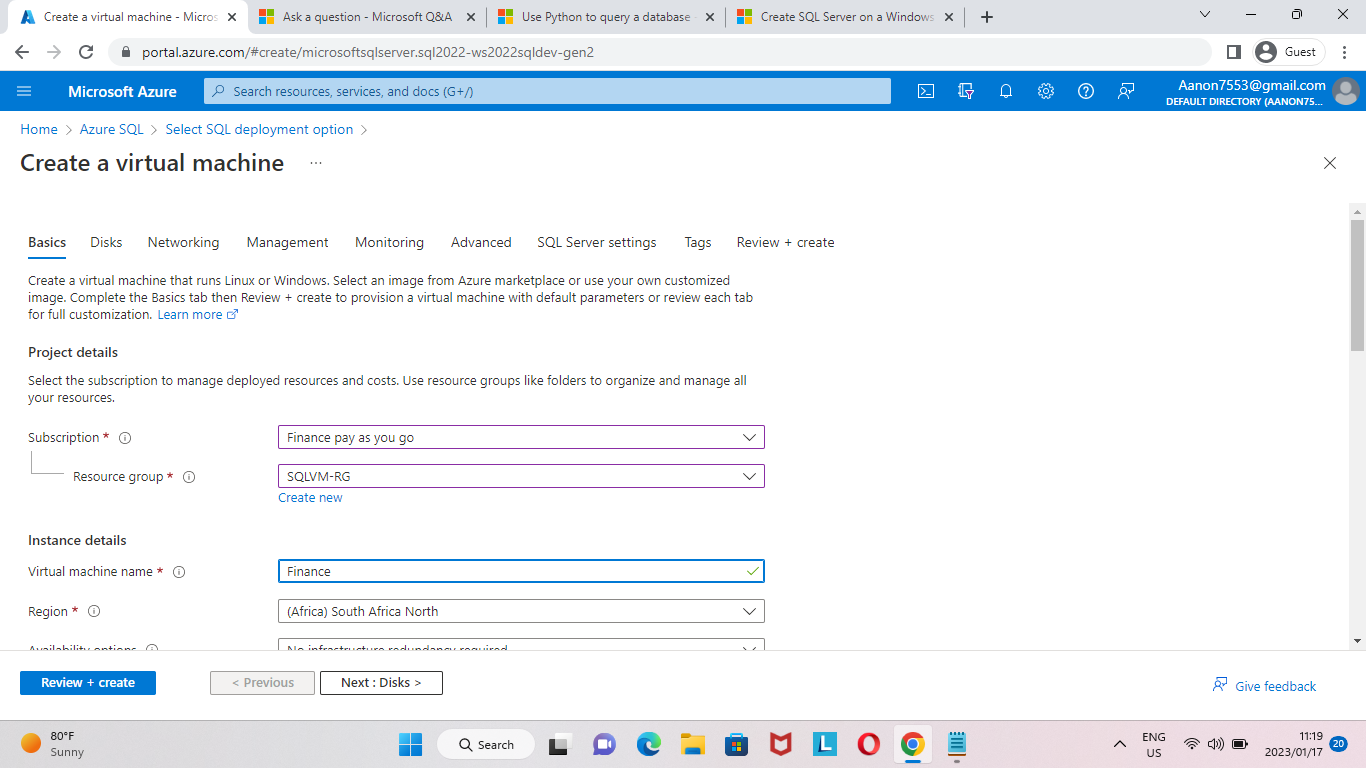Open Cloud Shell from the top bar
The image size is (1366, 768).
click(926, 91)
